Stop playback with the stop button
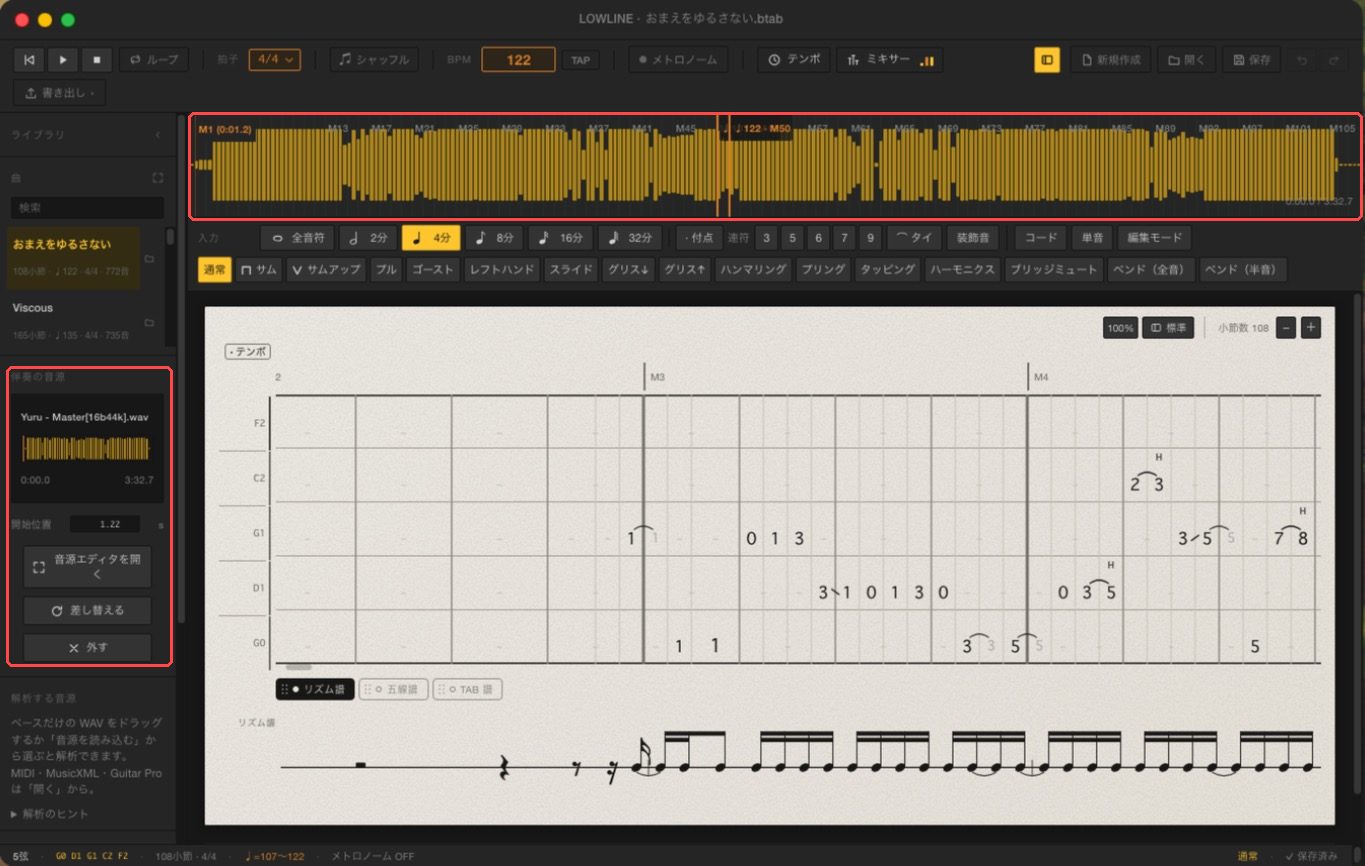 [x=97, y=60]
